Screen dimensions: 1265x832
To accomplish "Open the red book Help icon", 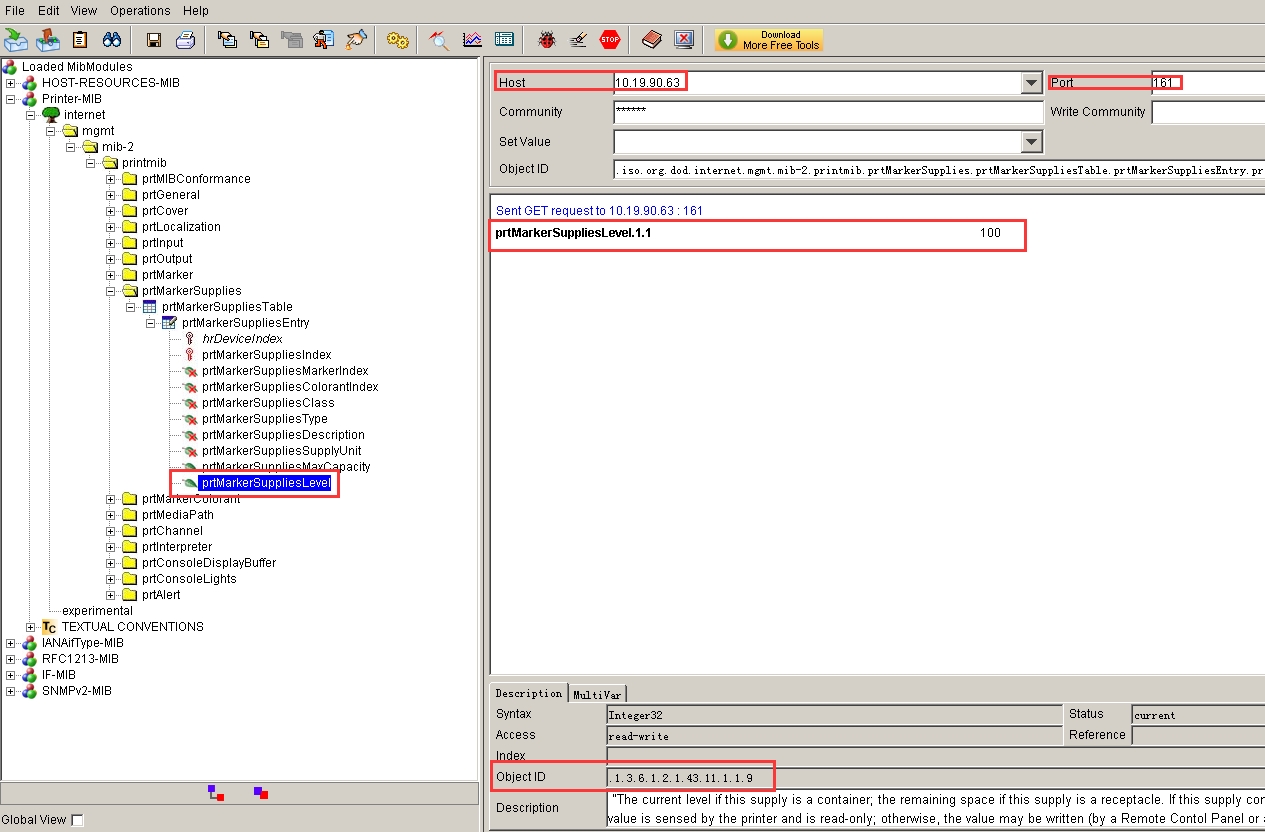I will [x=652, y=40].
